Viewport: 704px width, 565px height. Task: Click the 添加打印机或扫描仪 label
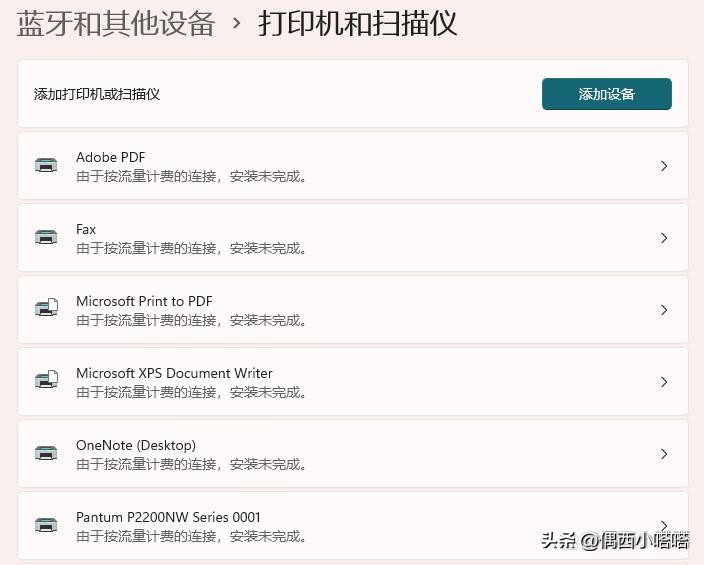click(x=97, y=94)
